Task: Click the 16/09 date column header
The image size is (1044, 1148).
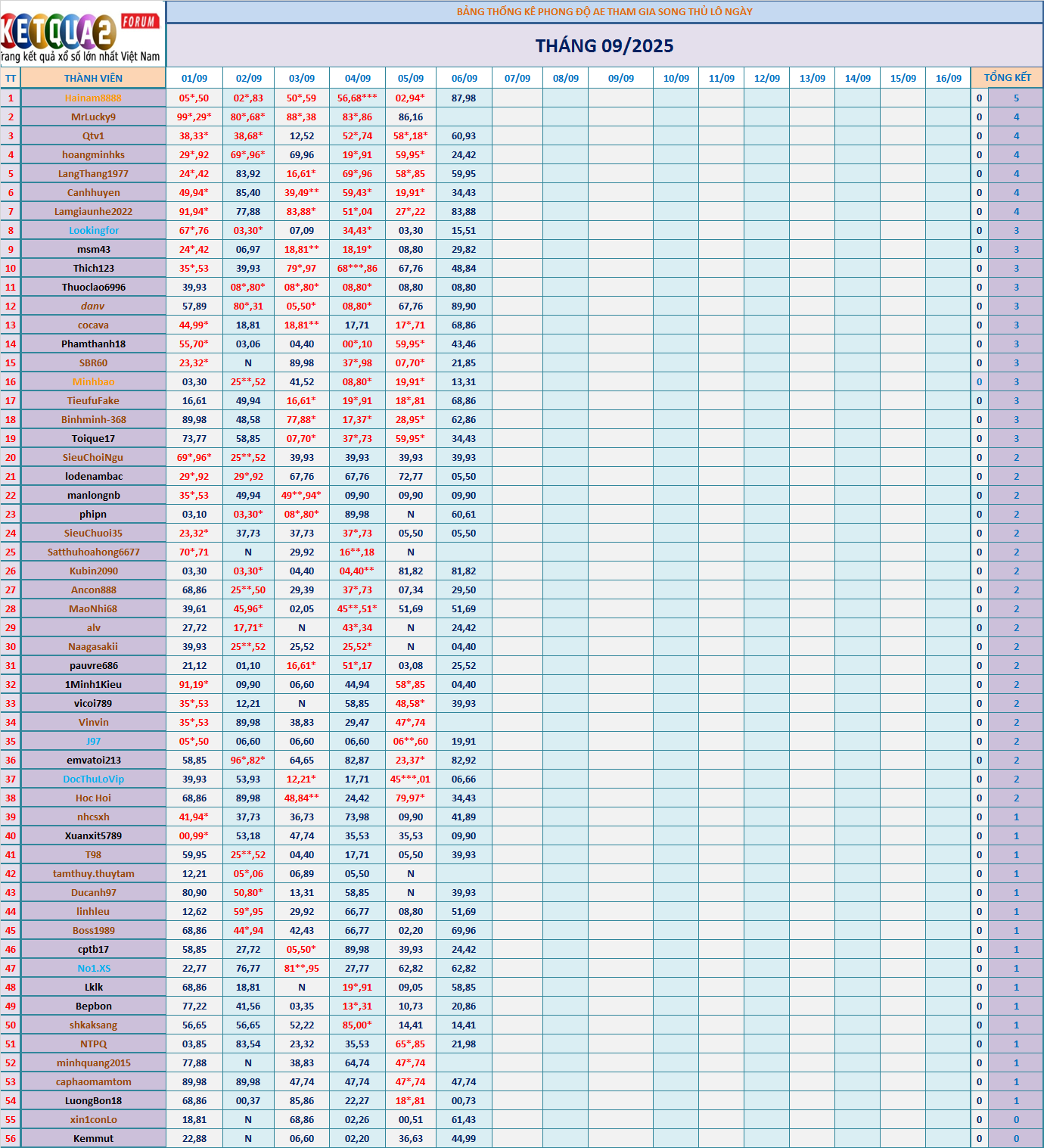Action: (x=949, y=78)
